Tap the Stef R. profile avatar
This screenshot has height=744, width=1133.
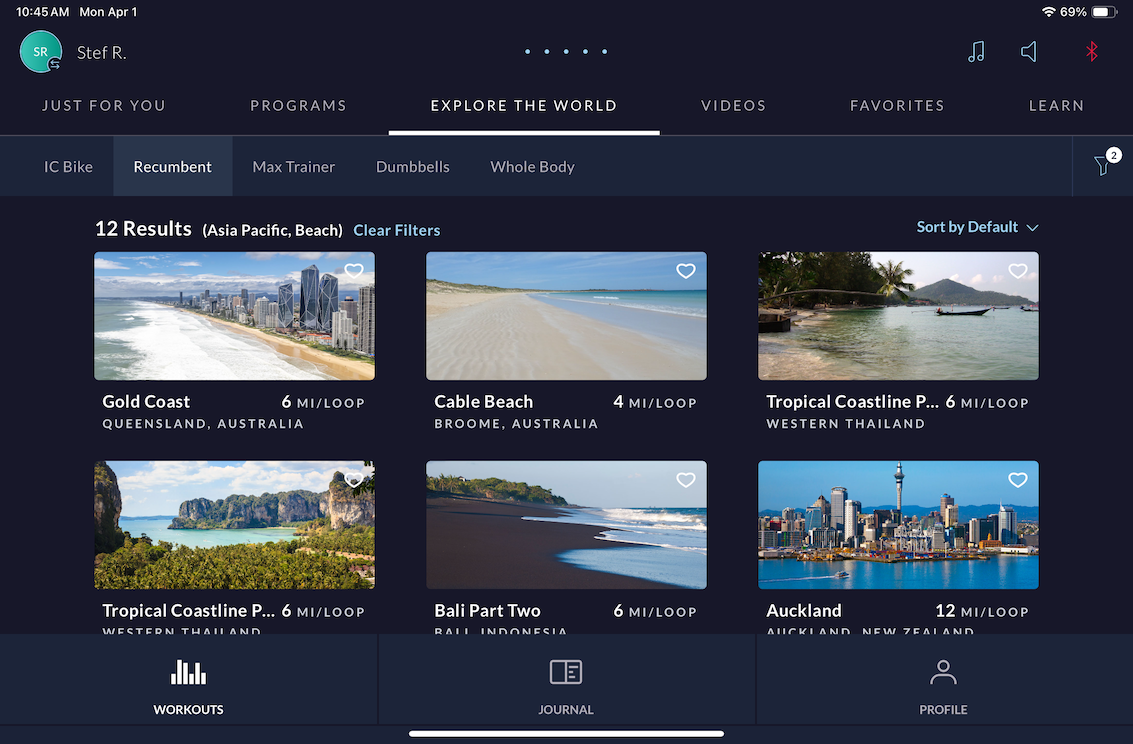click(x=41, y=52)
